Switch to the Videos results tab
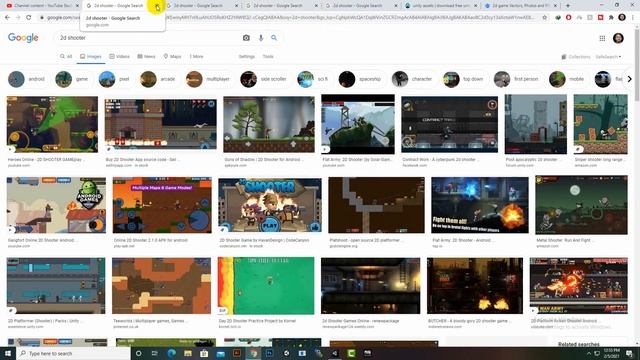The width and height of the screenshot is (640, 360). click(x=119, y=56)
